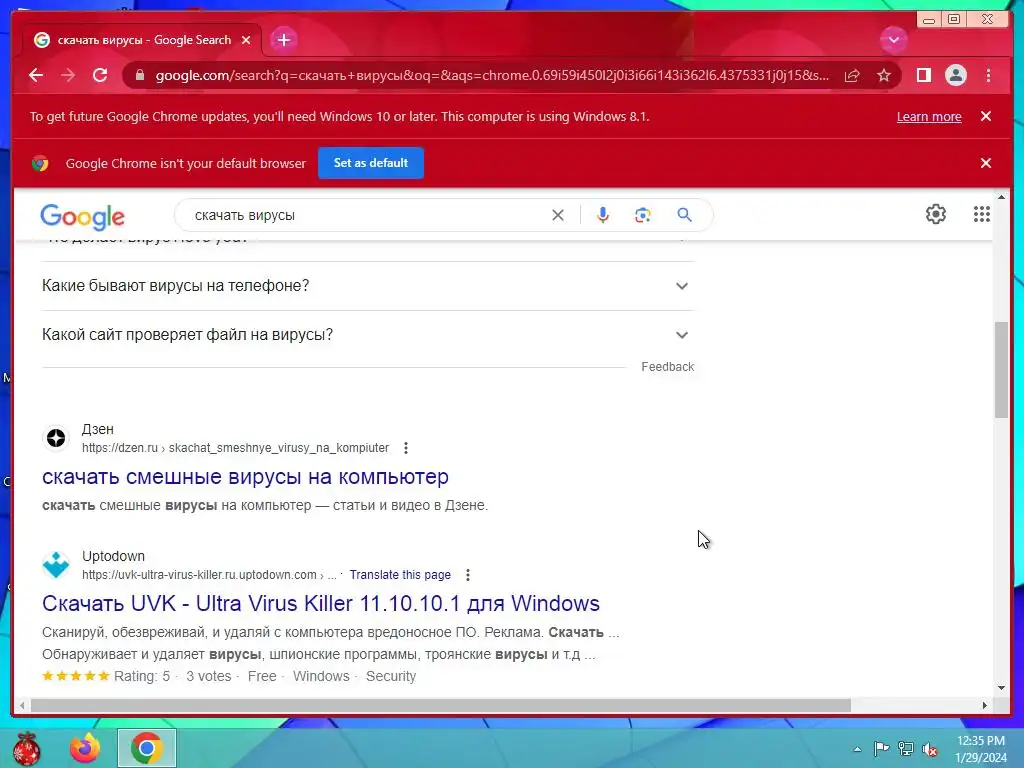Open the Chrome profile avatar
Image resolution: width=1024 pixels, height=768 pixels.
pos(955,75)
